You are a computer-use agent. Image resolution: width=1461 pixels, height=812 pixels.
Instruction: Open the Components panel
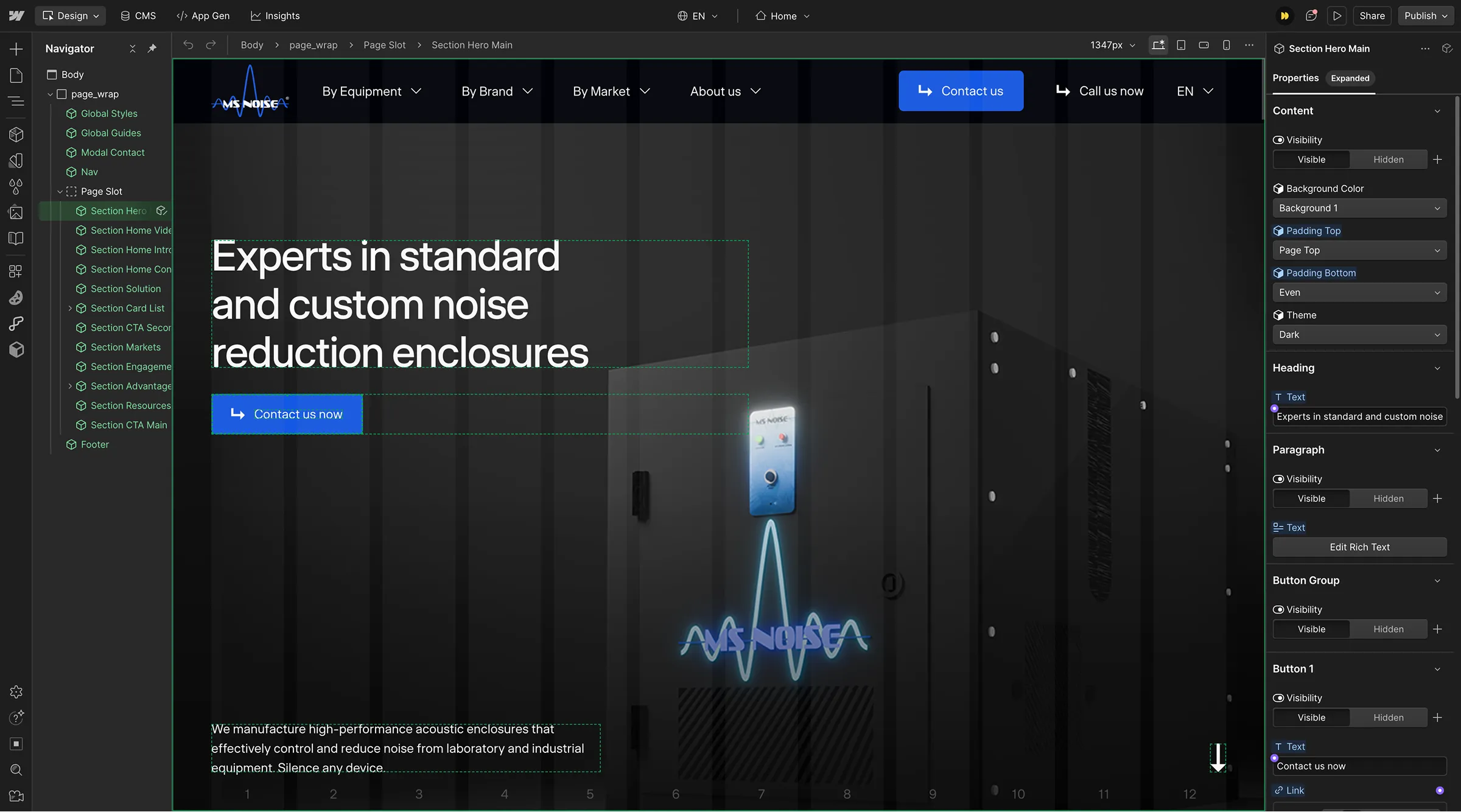(16, 134)
